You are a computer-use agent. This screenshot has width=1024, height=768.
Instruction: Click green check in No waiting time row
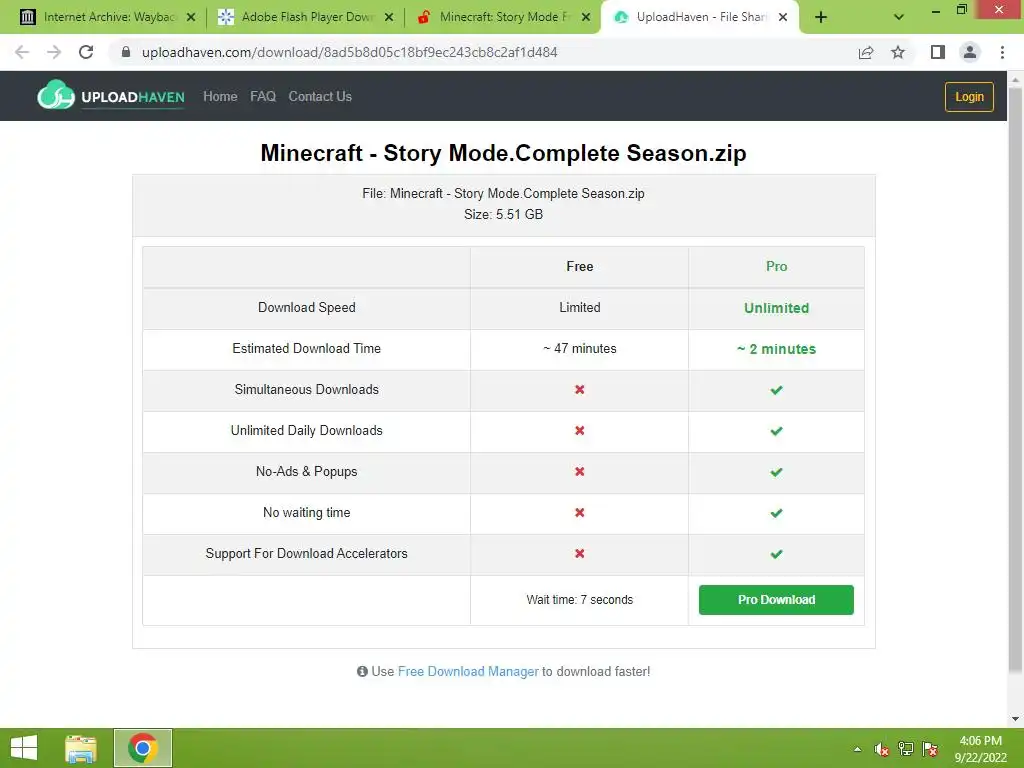(776, 513)
